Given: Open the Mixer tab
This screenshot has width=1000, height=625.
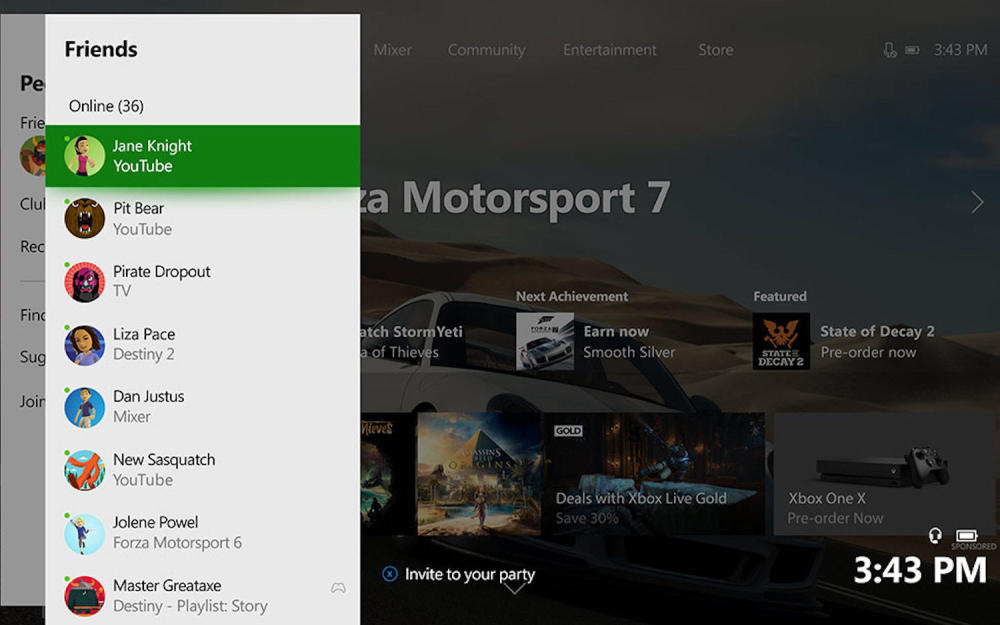Looking at the screenshot, I should pyautogui.click(x=392, y=50).
